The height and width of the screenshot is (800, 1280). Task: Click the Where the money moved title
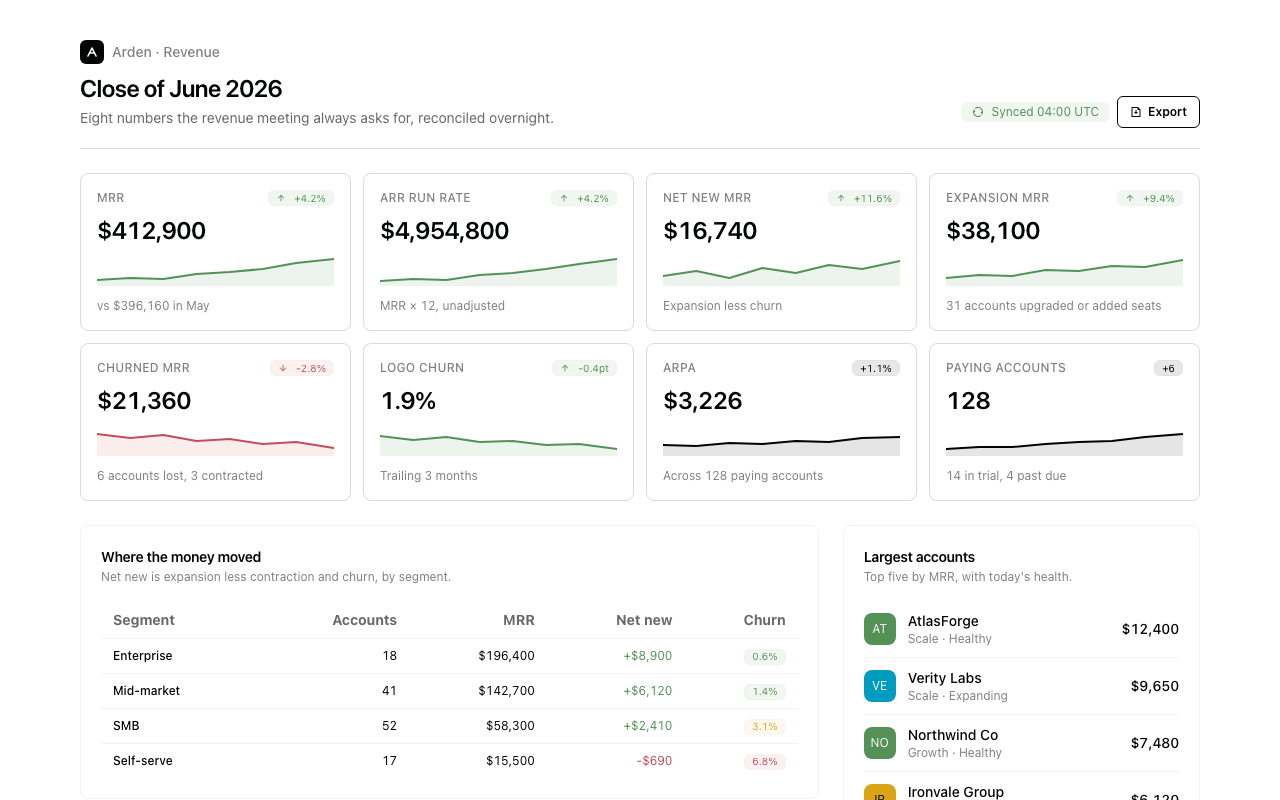[181, 557]
